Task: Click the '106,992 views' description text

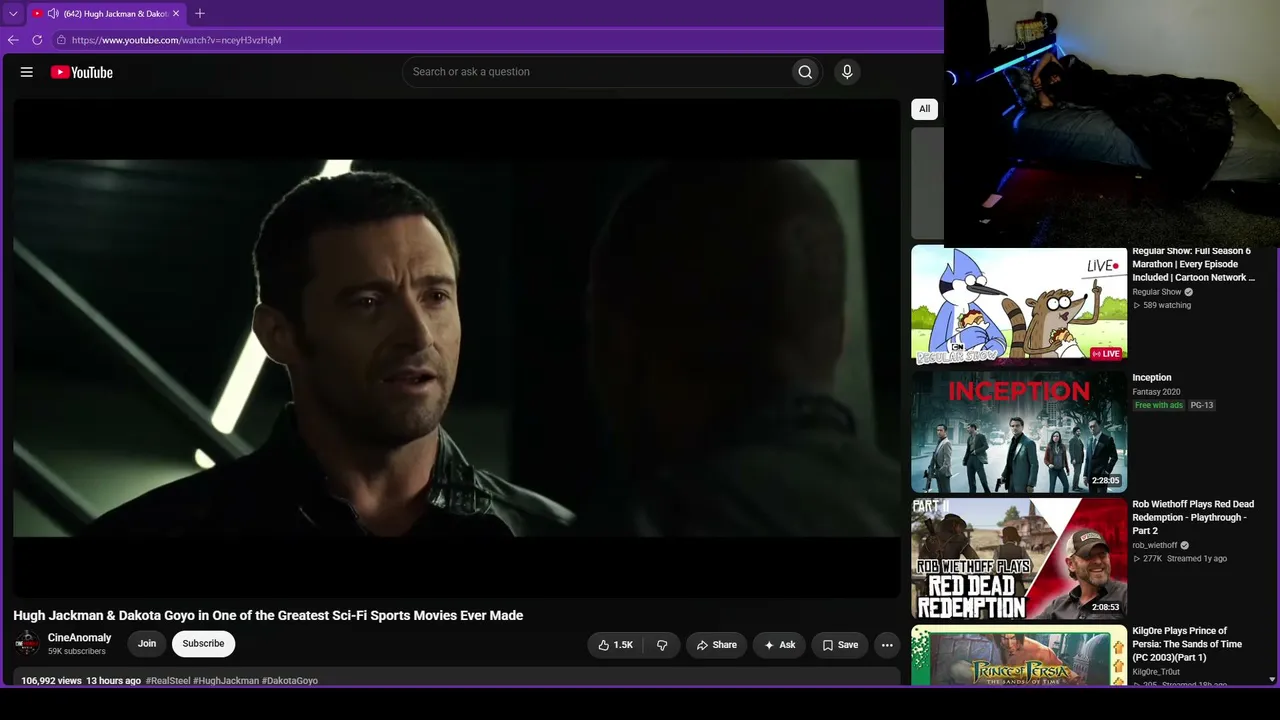Action: coord(52,681)
